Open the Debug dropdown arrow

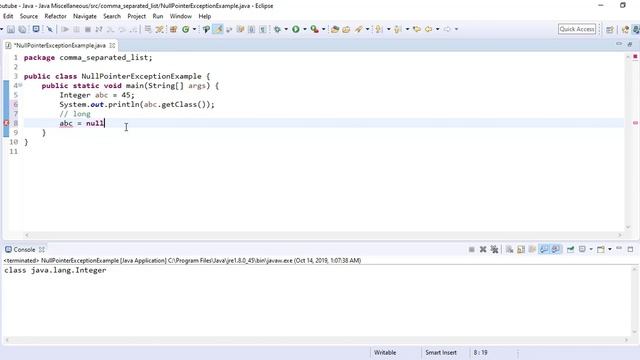pyautogui.click(x=286, y=29)
